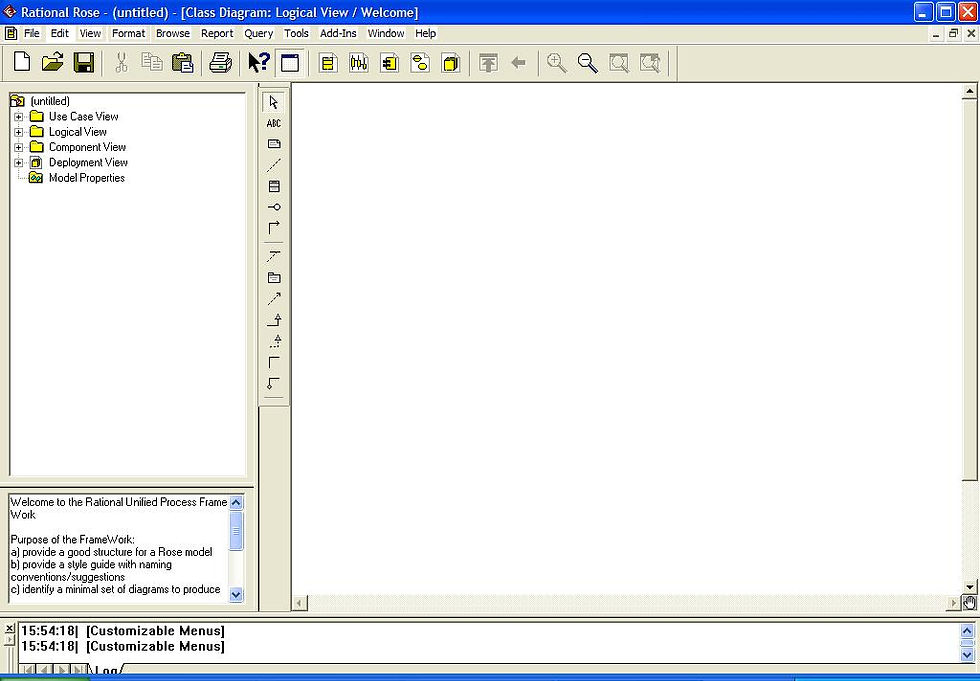Viewport: 980px width, 681px height.
Task: Open the Report menu
Action: coord(217,34)
